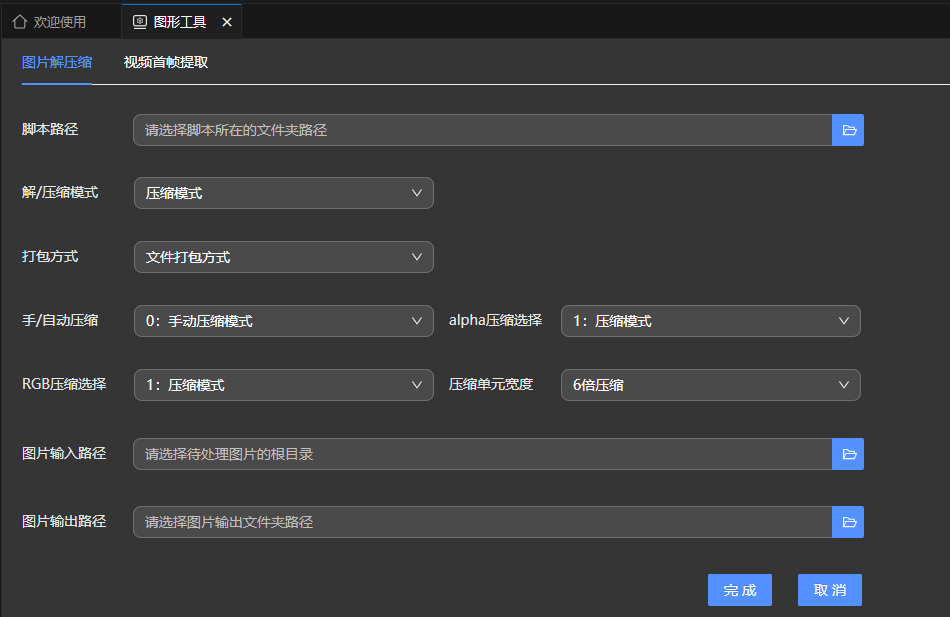Screen dimensions: 950x617
Task: Click folder browse icon for 图片输出路径
Action: click(848, 522)
